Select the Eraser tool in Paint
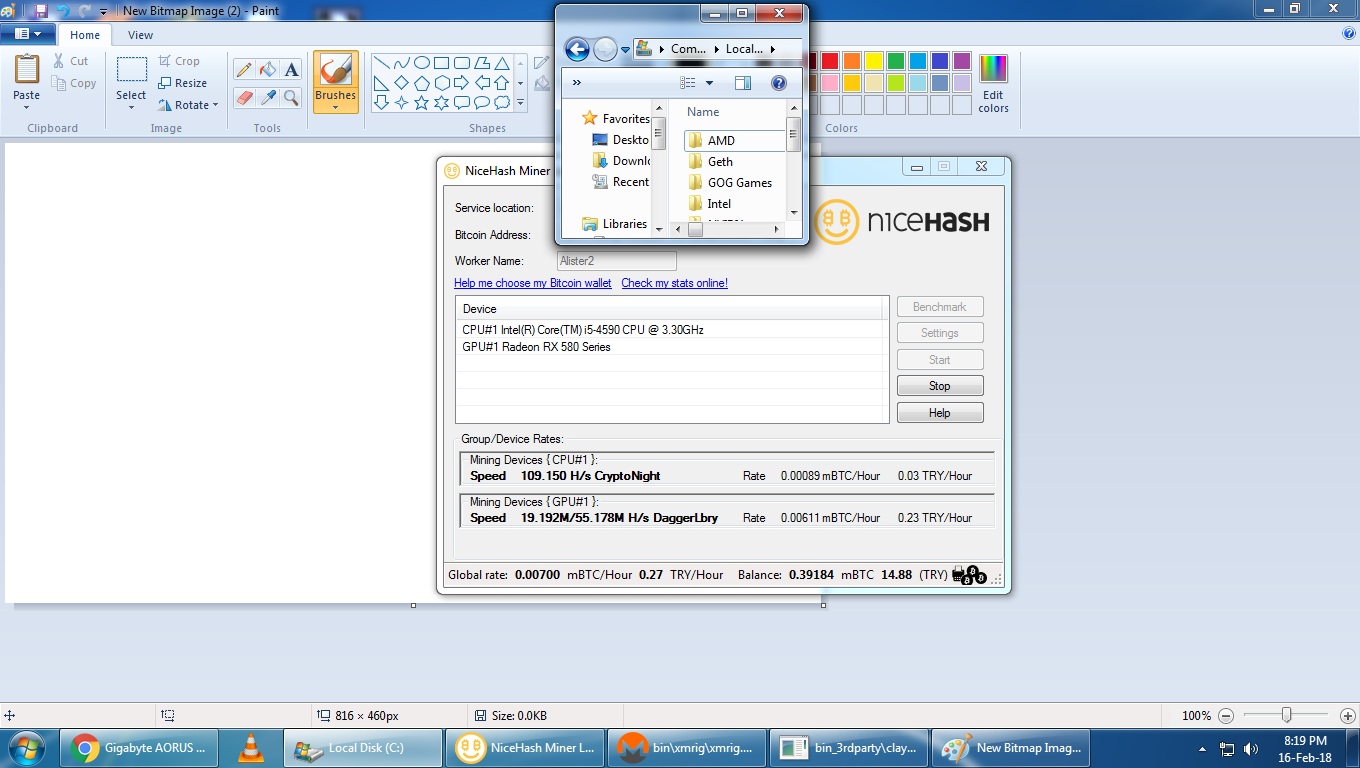 (243, 97)
